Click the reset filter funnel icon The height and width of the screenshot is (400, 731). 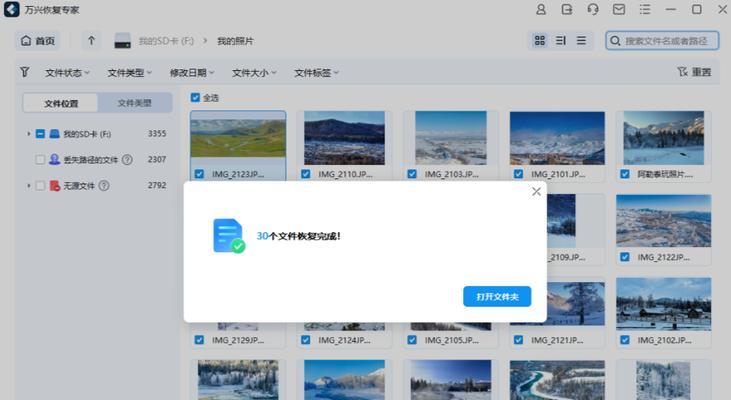coord(683,72)
